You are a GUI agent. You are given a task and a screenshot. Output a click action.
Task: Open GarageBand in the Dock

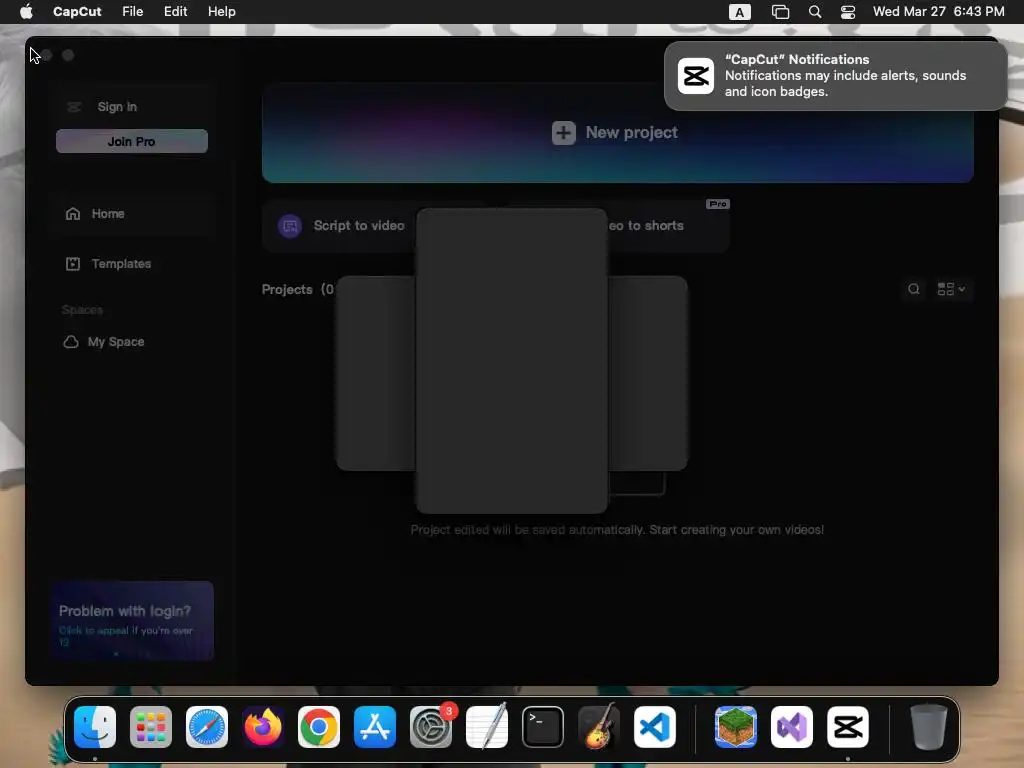[x=599, y=727]
